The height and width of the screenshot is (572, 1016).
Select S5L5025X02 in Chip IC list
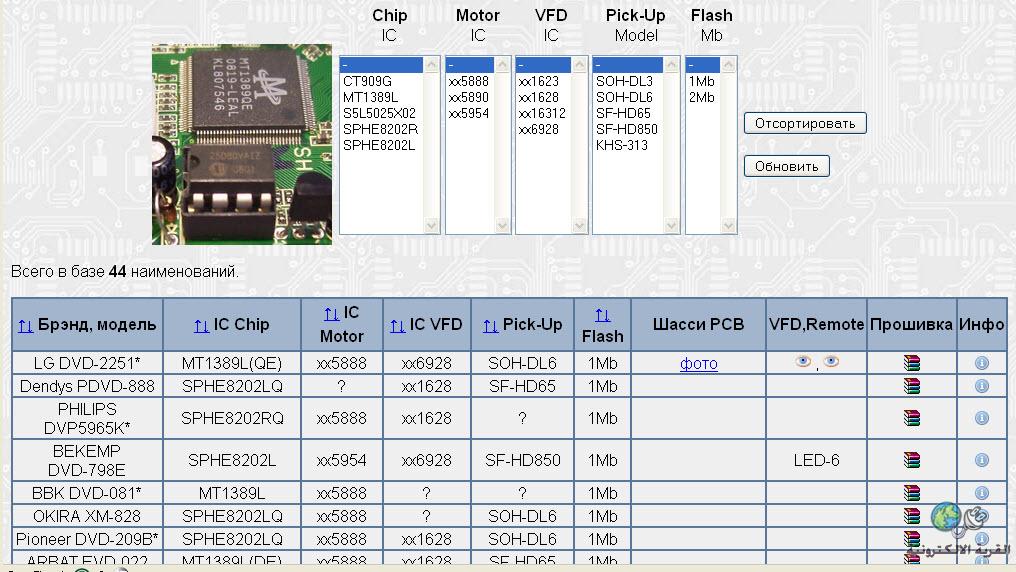coord(379,113)
